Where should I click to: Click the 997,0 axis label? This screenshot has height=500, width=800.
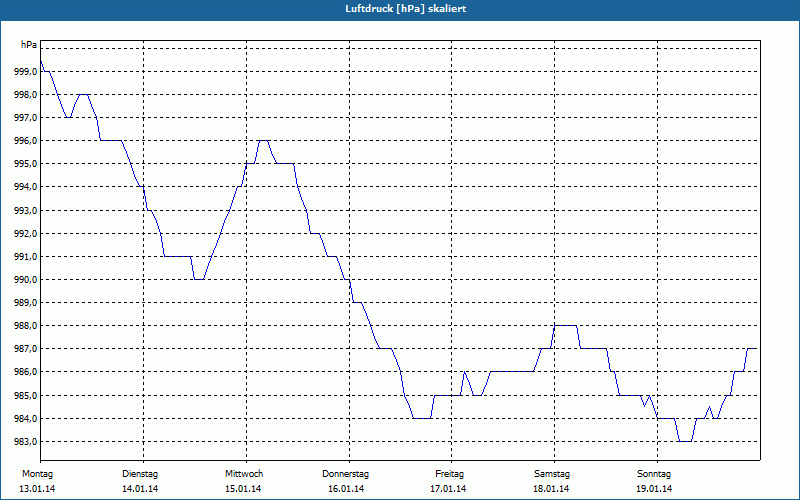coord(26,118)
